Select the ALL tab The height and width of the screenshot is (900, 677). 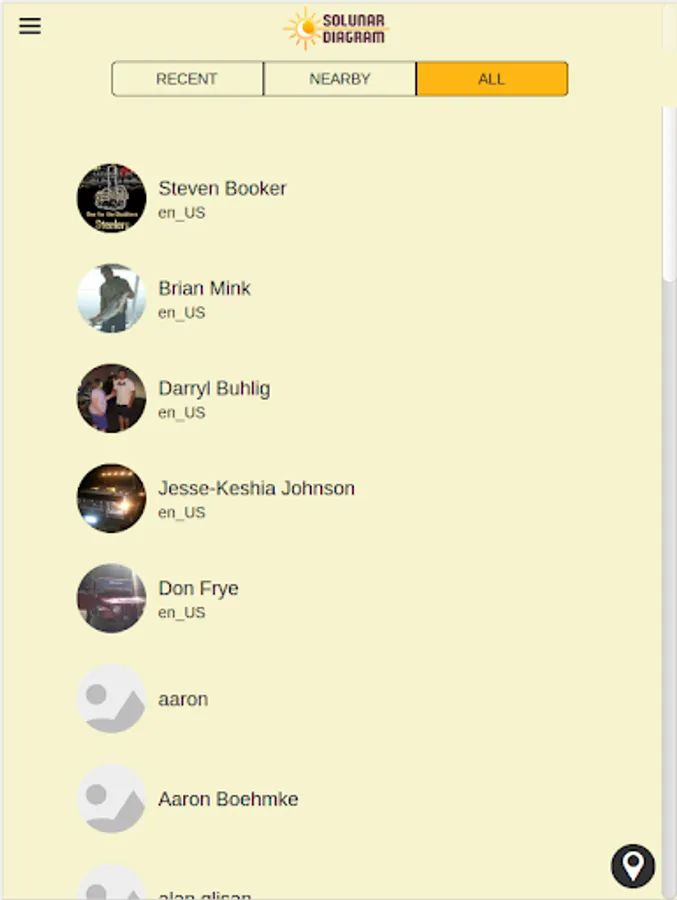coord(492,79)
